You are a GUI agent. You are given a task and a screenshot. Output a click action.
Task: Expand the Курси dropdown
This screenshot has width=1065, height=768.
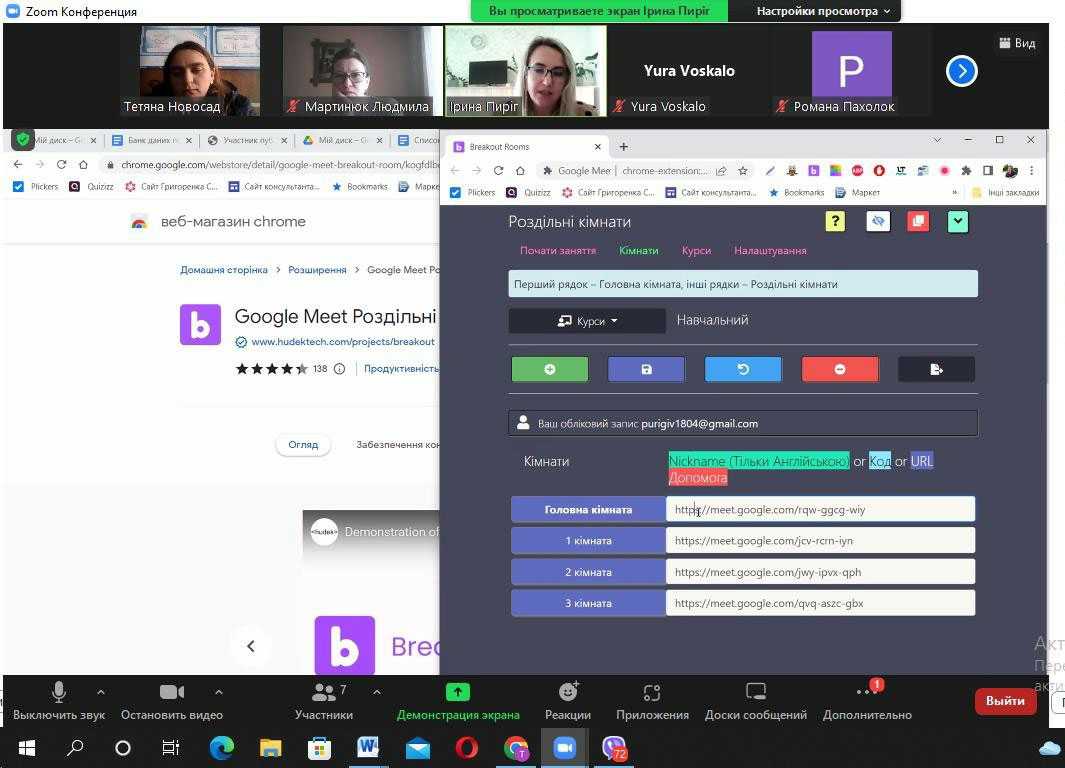(587, 321)
